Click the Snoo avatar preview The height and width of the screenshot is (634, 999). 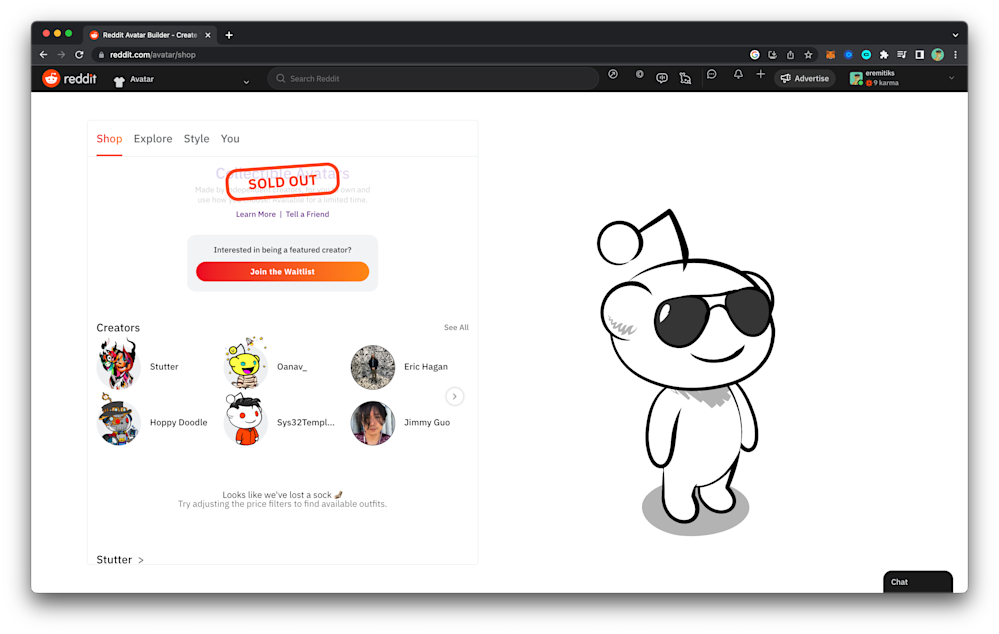click(688, 373)
